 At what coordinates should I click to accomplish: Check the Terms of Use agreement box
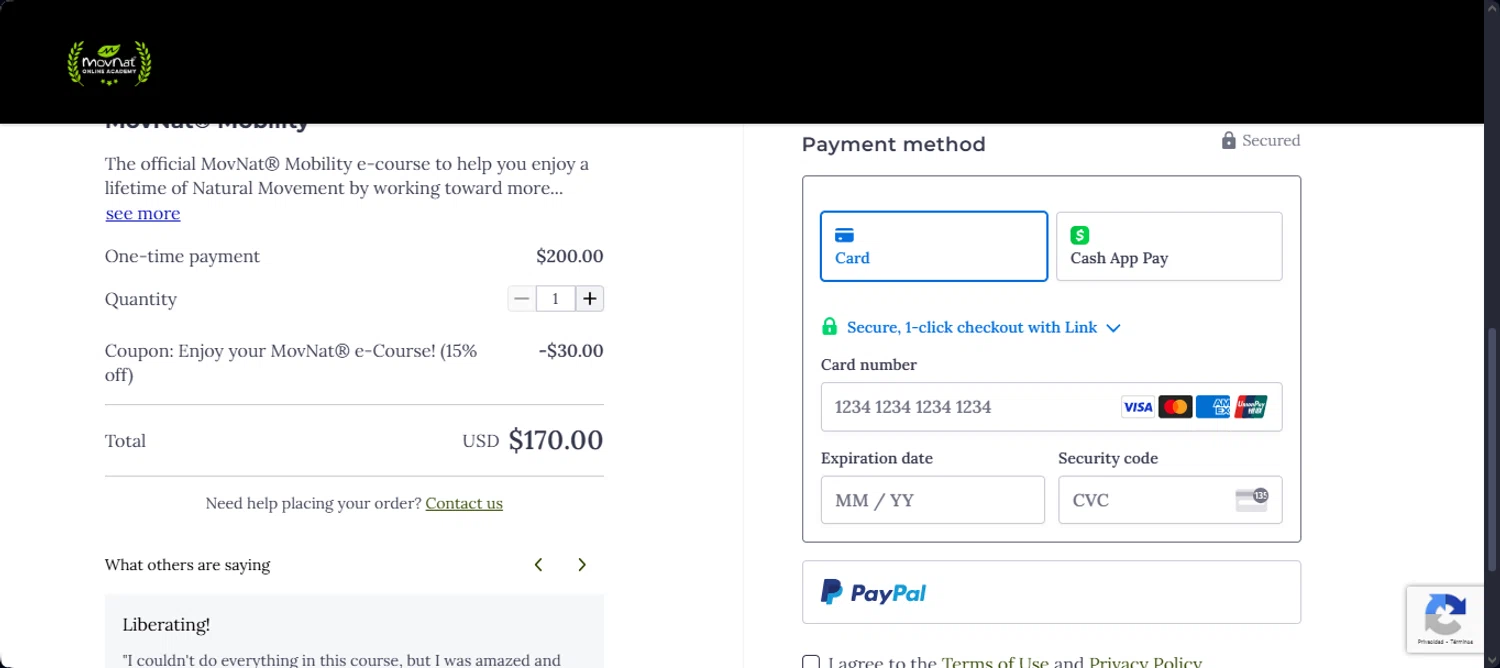tap(811, 662)
